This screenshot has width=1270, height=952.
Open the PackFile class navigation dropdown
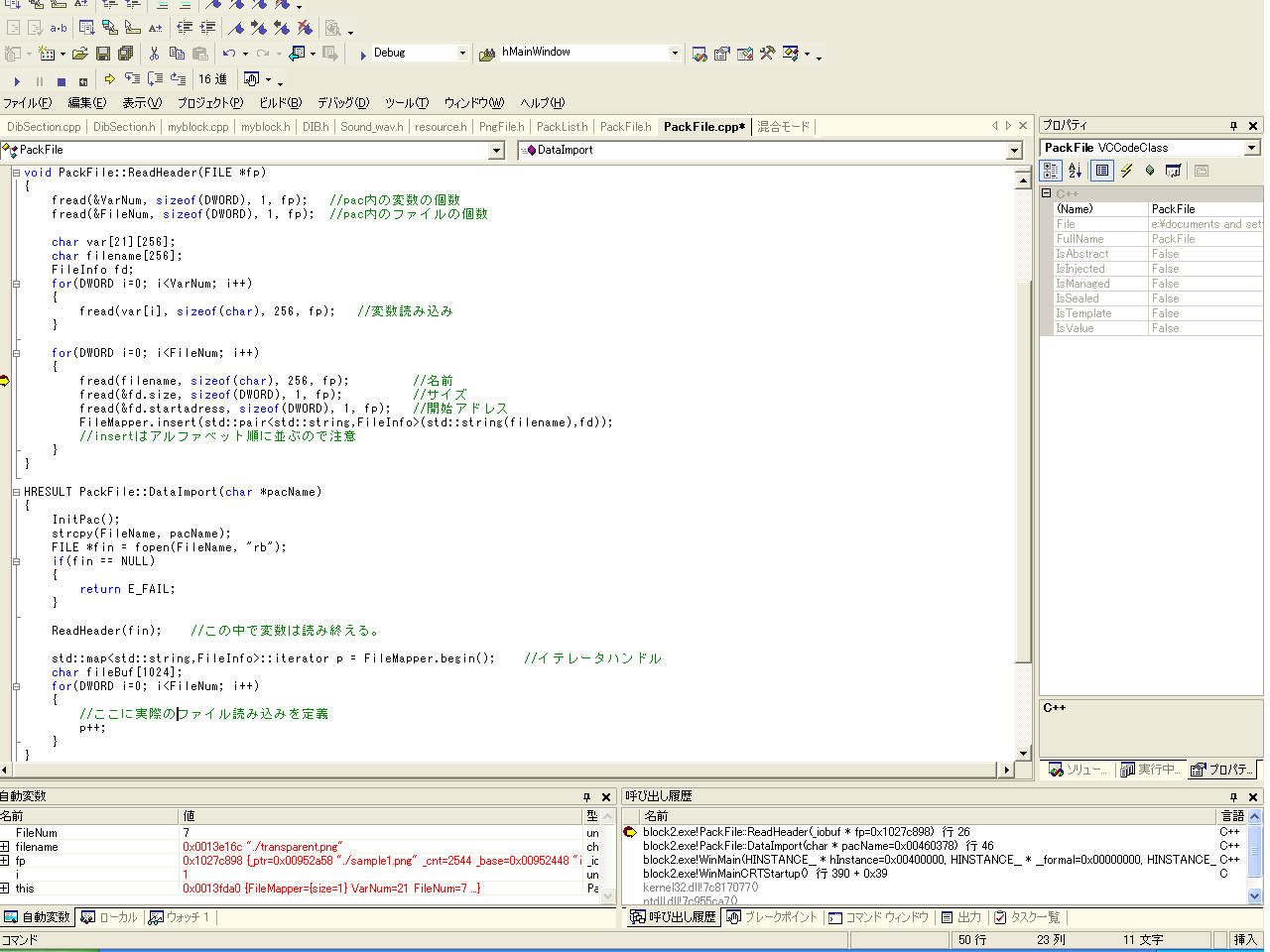[497, 151]
